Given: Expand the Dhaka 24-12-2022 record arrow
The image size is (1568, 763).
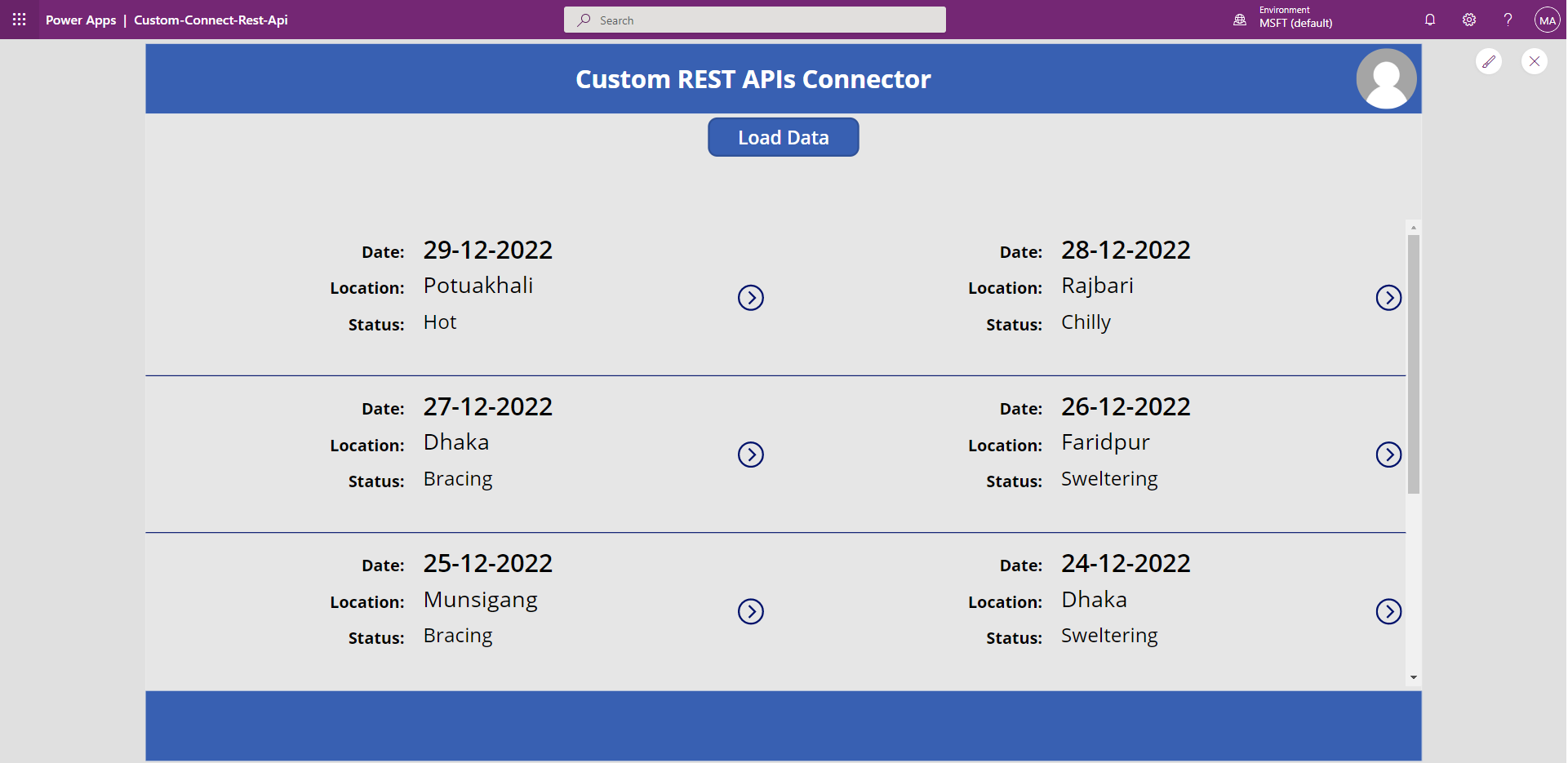Looking at the screenshot, I should coord(1388,611).
